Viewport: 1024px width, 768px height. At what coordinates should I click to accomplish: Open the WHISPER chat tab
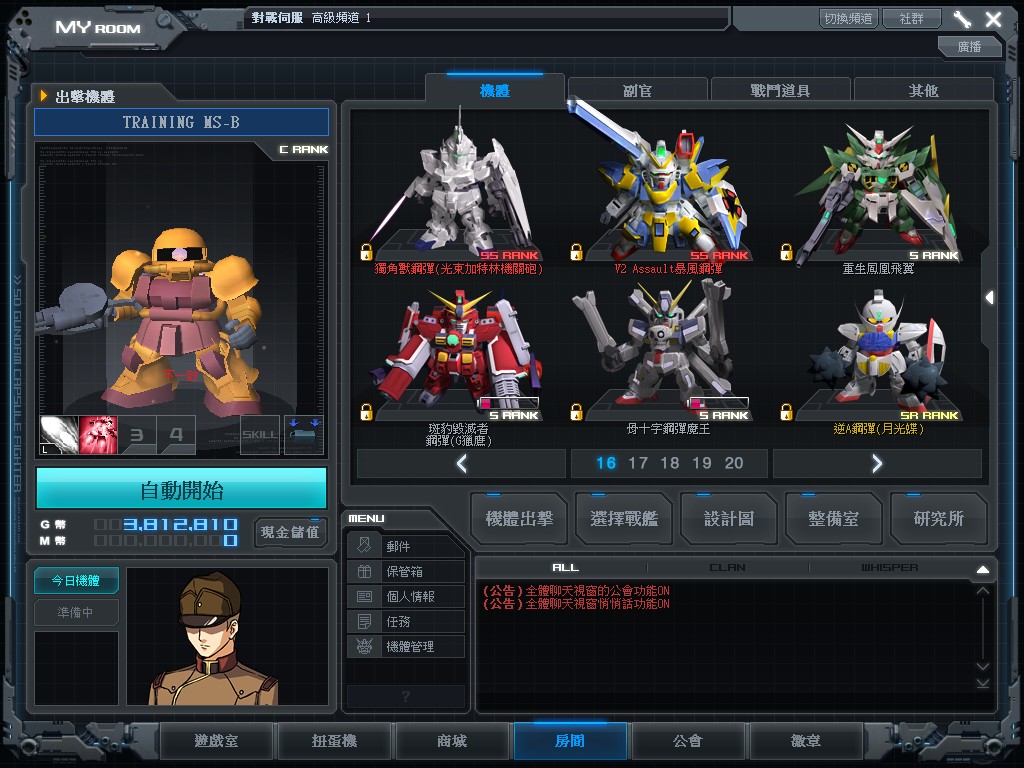coord(889,568)
